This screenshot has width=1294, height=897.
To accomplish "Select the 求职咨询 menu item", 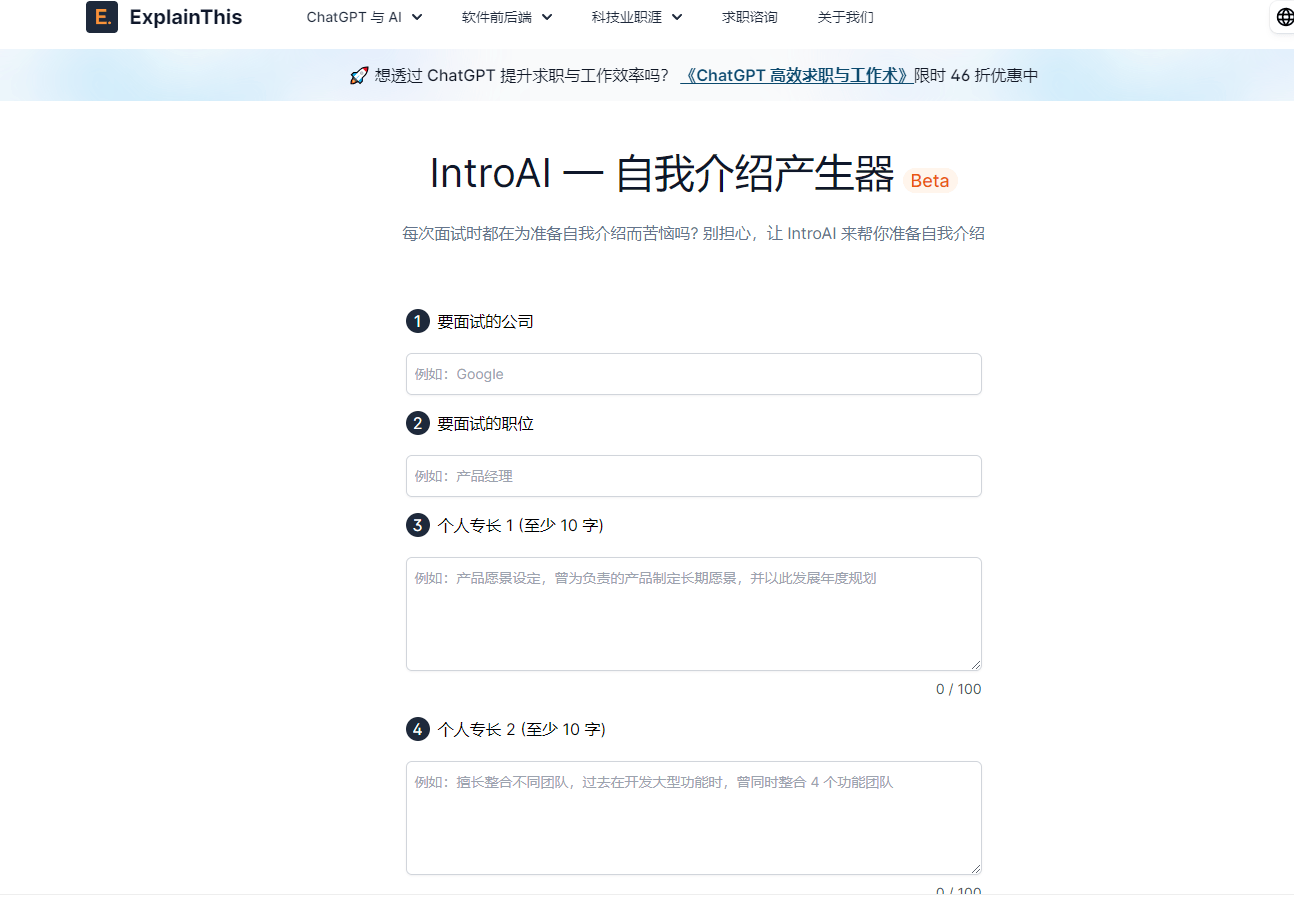I will tap(749, 17).
